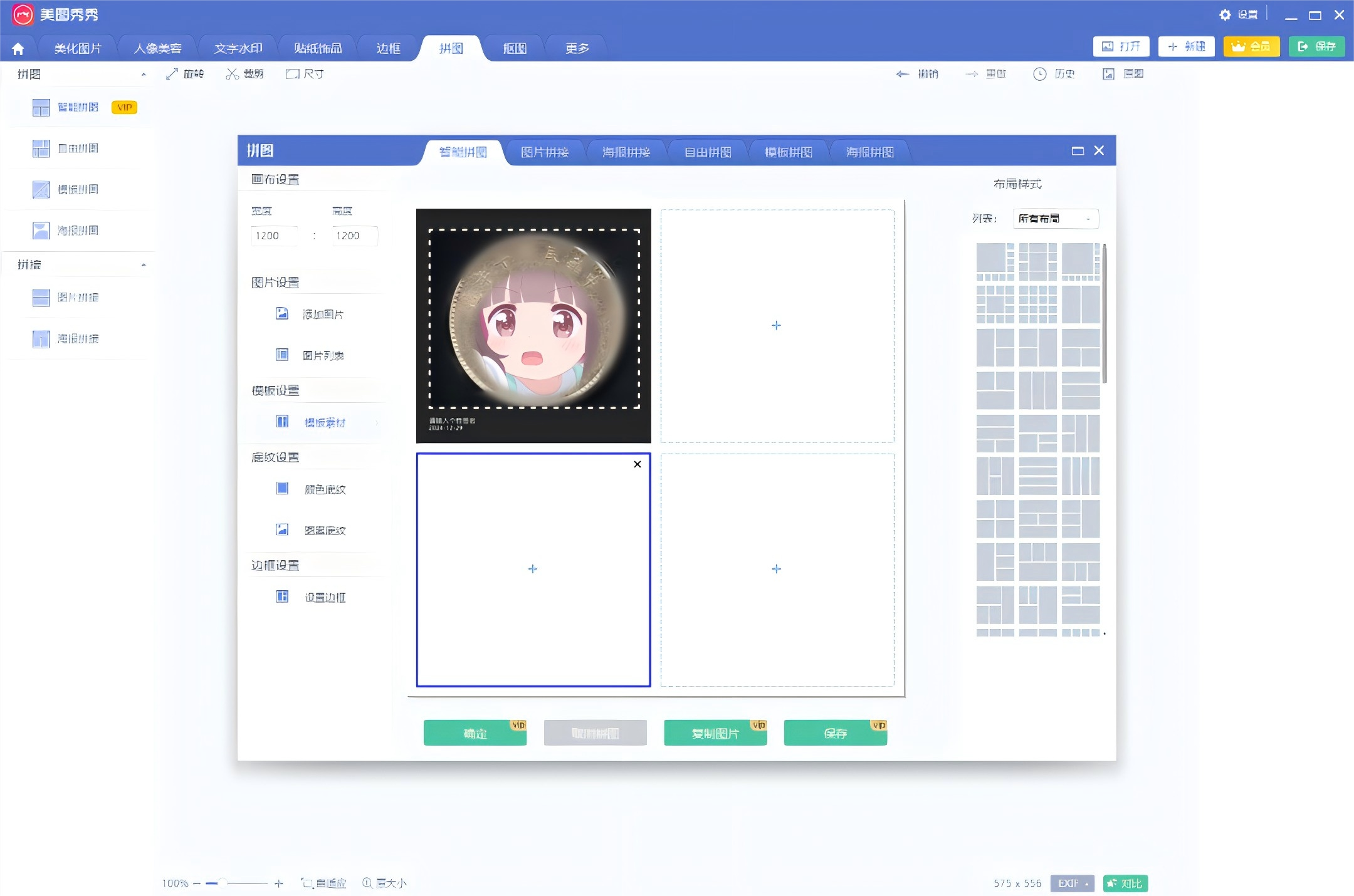The height and width of the screenshot is (896, 1354).
Task: Click plus in top-right empty cell
Action: (x=777, y=325)
